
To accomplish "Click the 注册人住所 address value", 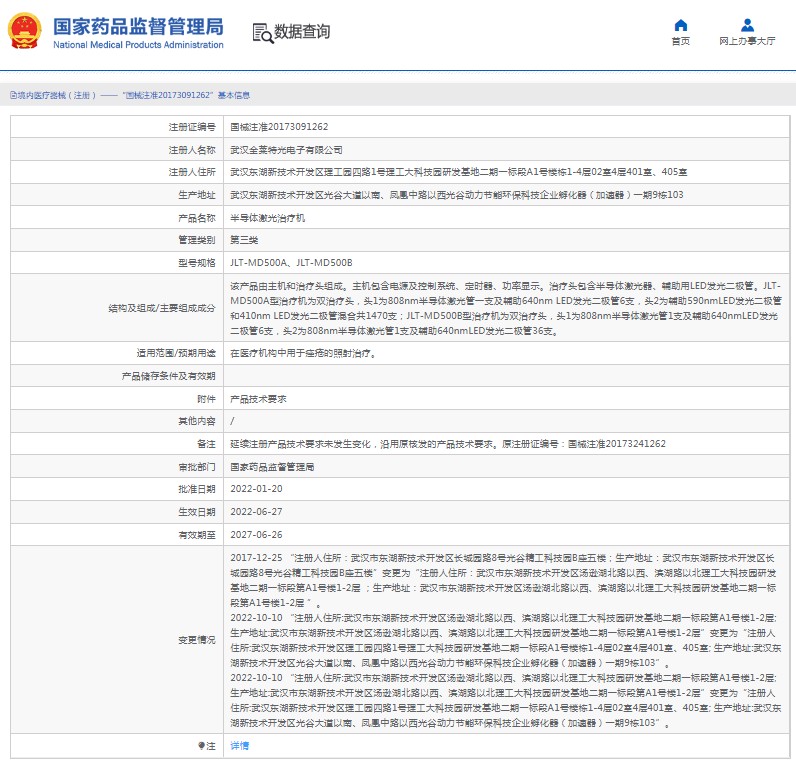I will tap(458, 172).
